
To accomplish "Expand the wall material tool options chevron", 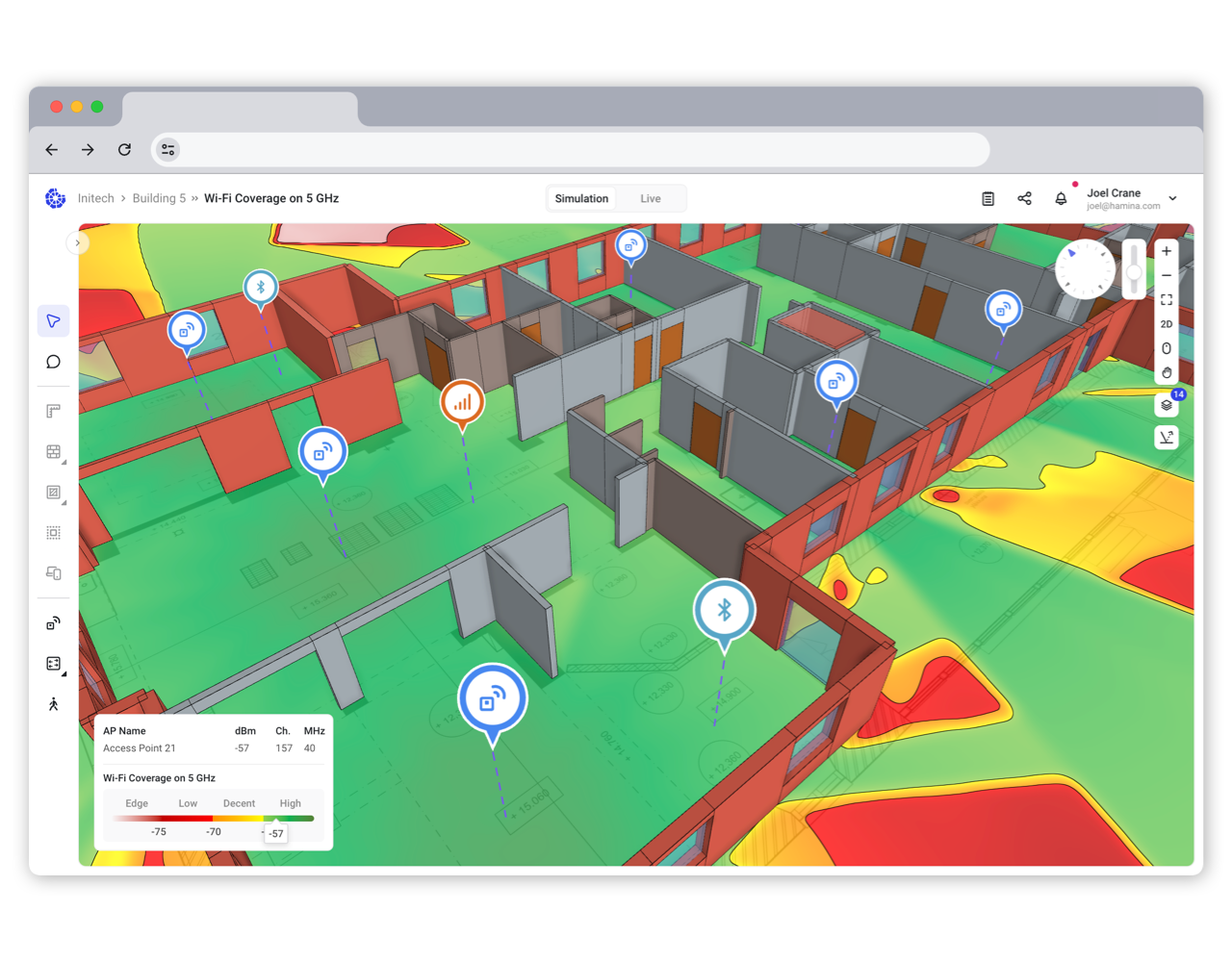I will point(64,463).
